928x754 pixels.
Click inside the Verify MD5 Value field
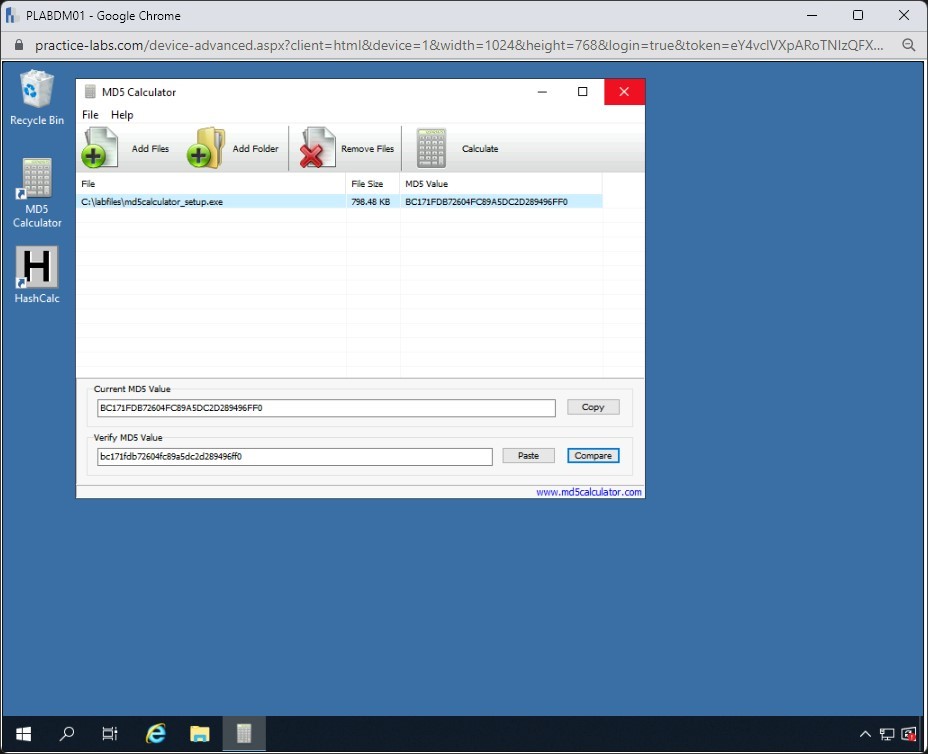pyautogui.click(x=294, y=456)
